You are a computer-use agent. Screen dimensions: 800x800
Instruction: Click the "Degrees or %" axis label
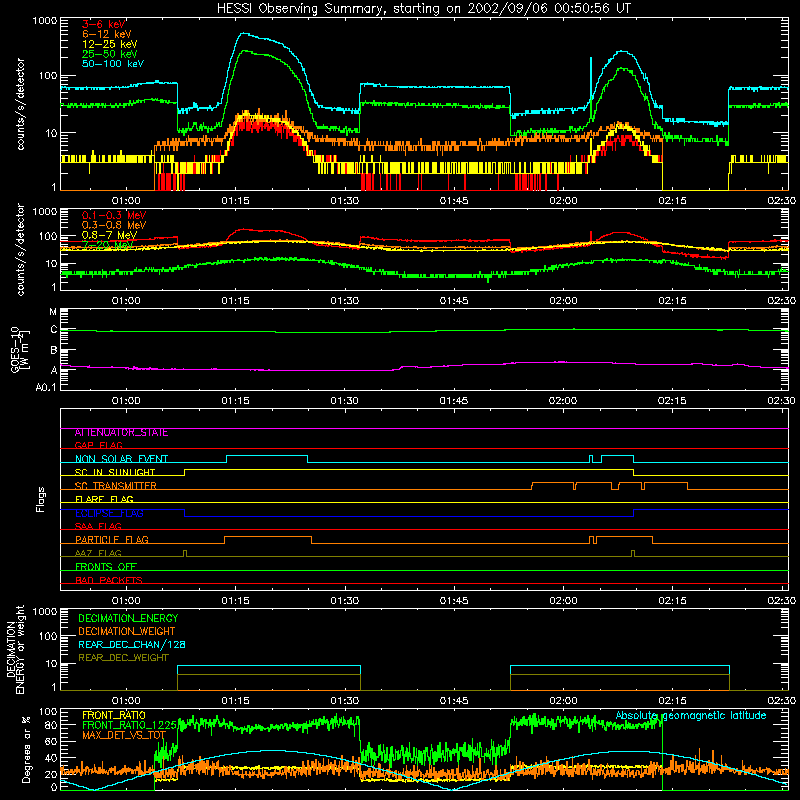[x=26, y=749]
